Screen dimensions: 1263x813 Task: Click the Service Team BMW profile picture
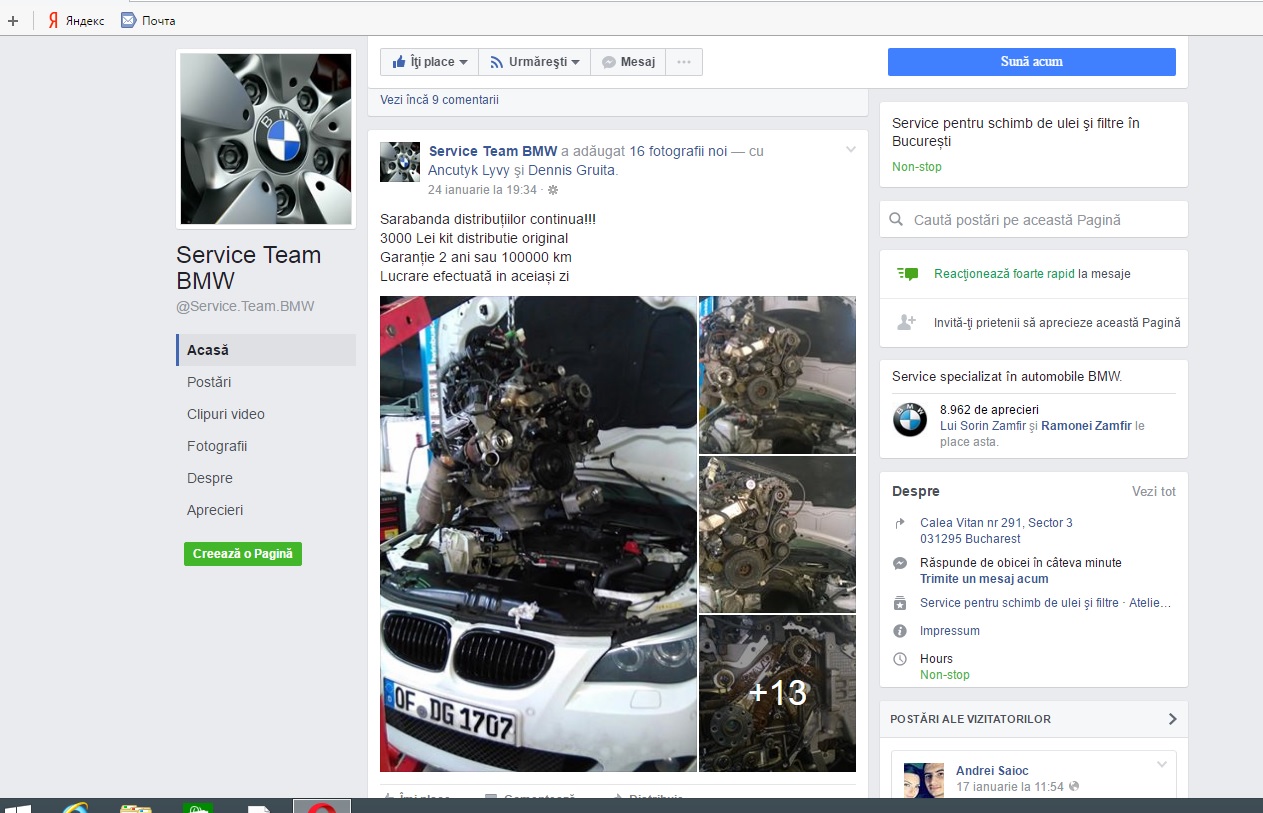(x=266, y=139)
